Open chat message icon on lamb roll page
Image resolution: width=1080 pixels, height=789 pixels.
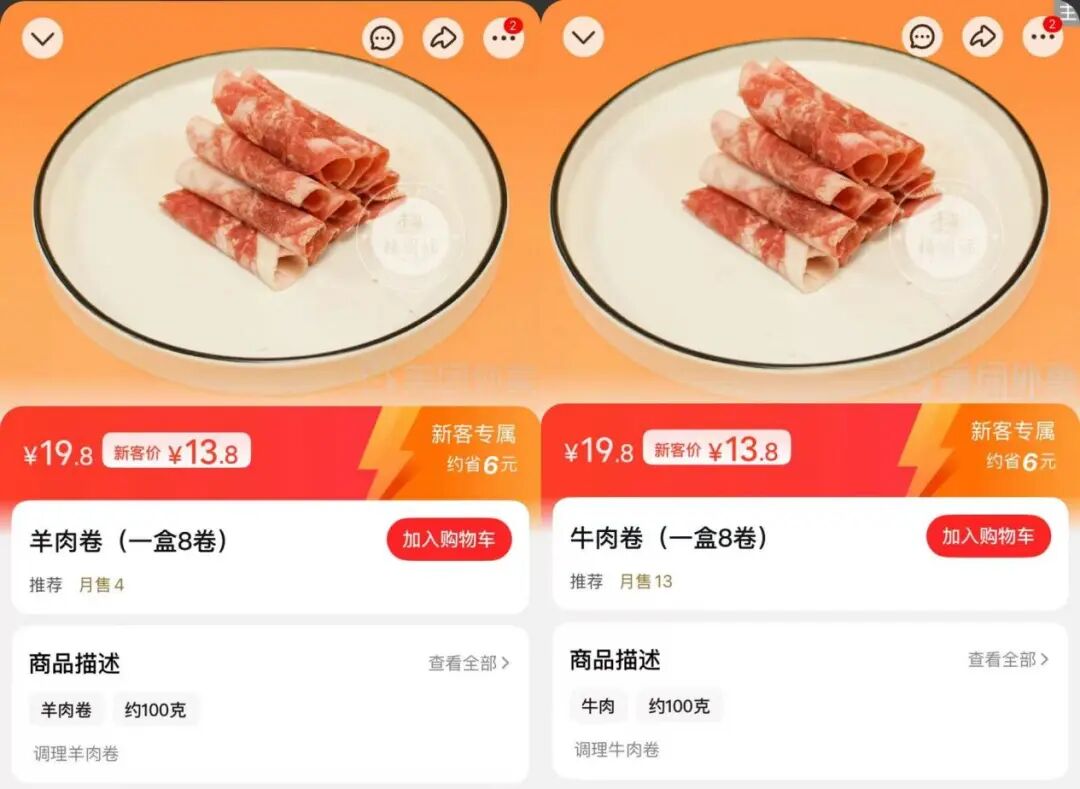(x=383, y=38)
